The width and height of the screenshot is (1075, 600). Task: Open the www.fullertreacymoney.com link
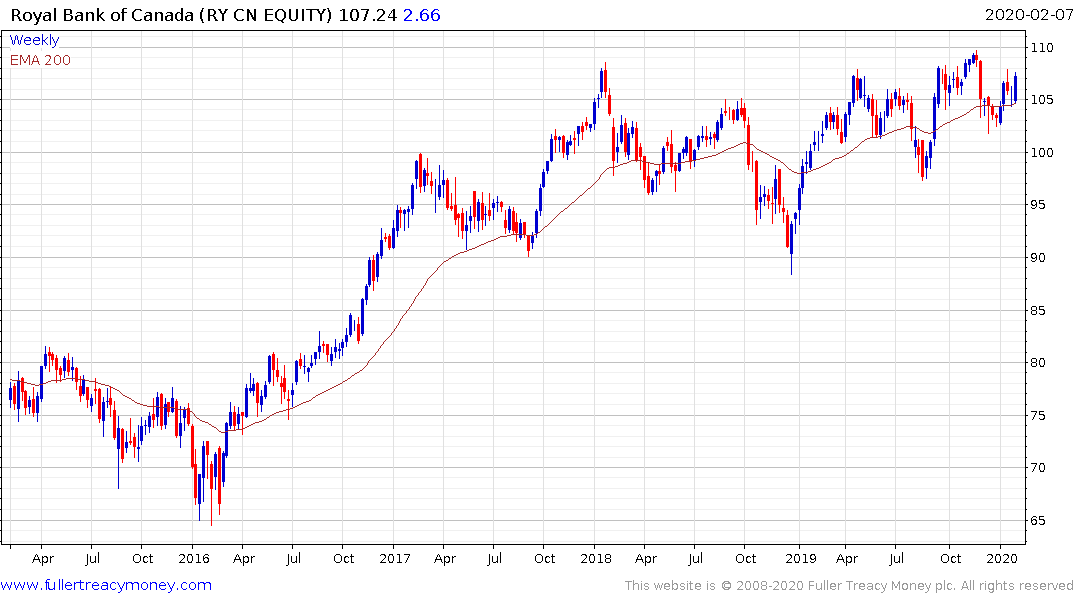(106, 585)
